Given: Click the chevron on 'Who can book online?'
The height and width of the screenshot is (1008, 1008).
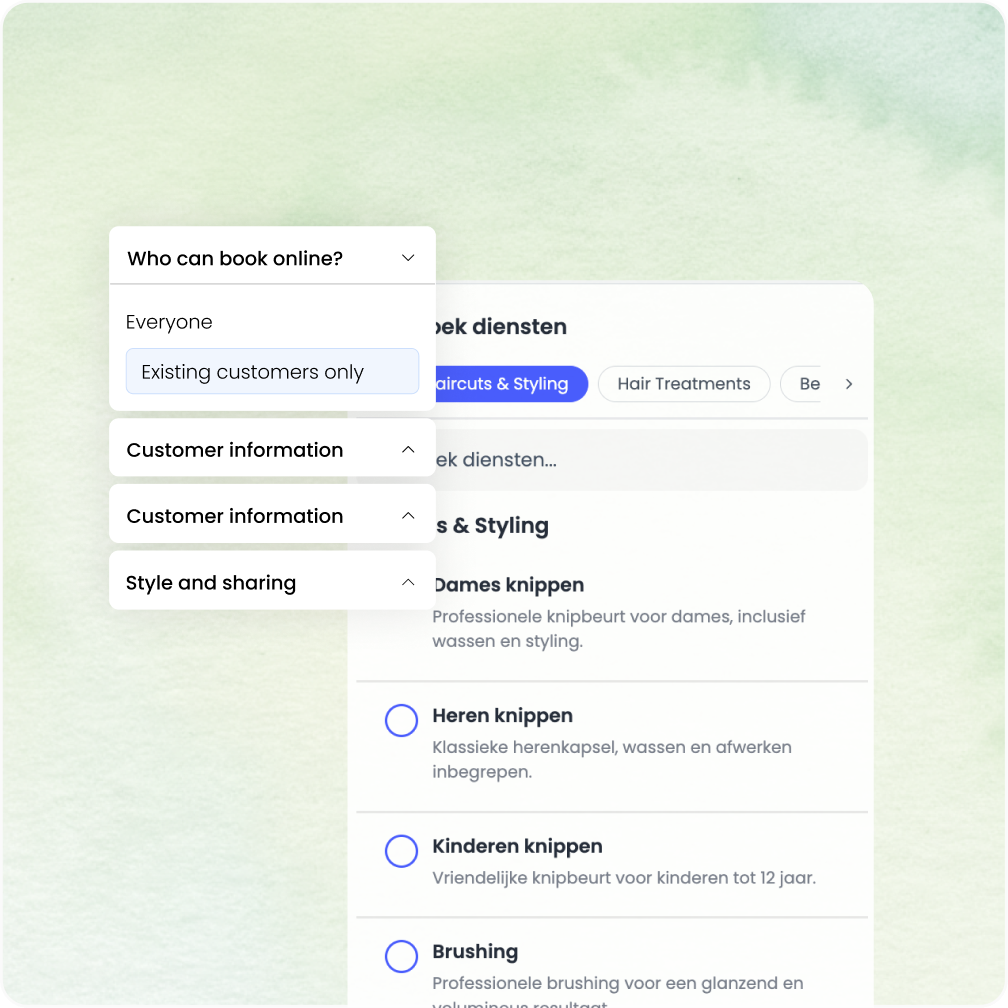Looking at the screenshot, I should pyautogui.click(x=407, y=257).
